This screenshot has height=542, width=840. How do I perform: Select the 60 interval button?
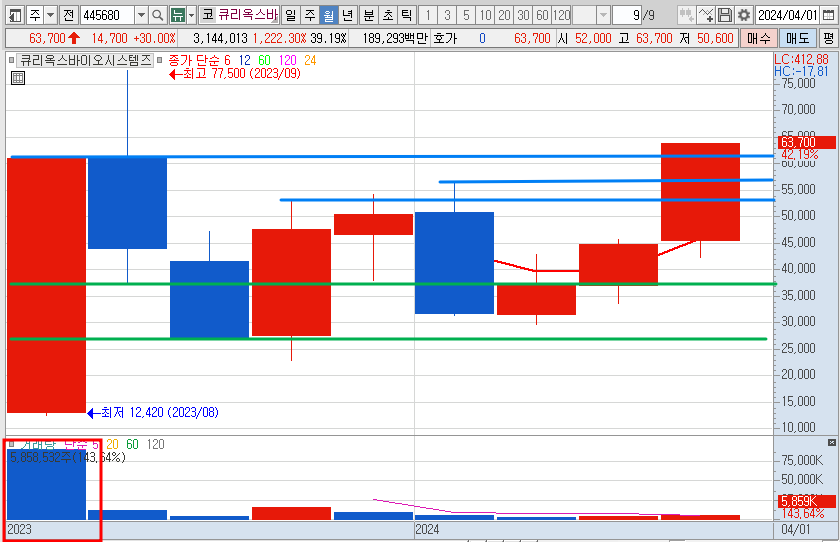[x=542, y=15]
